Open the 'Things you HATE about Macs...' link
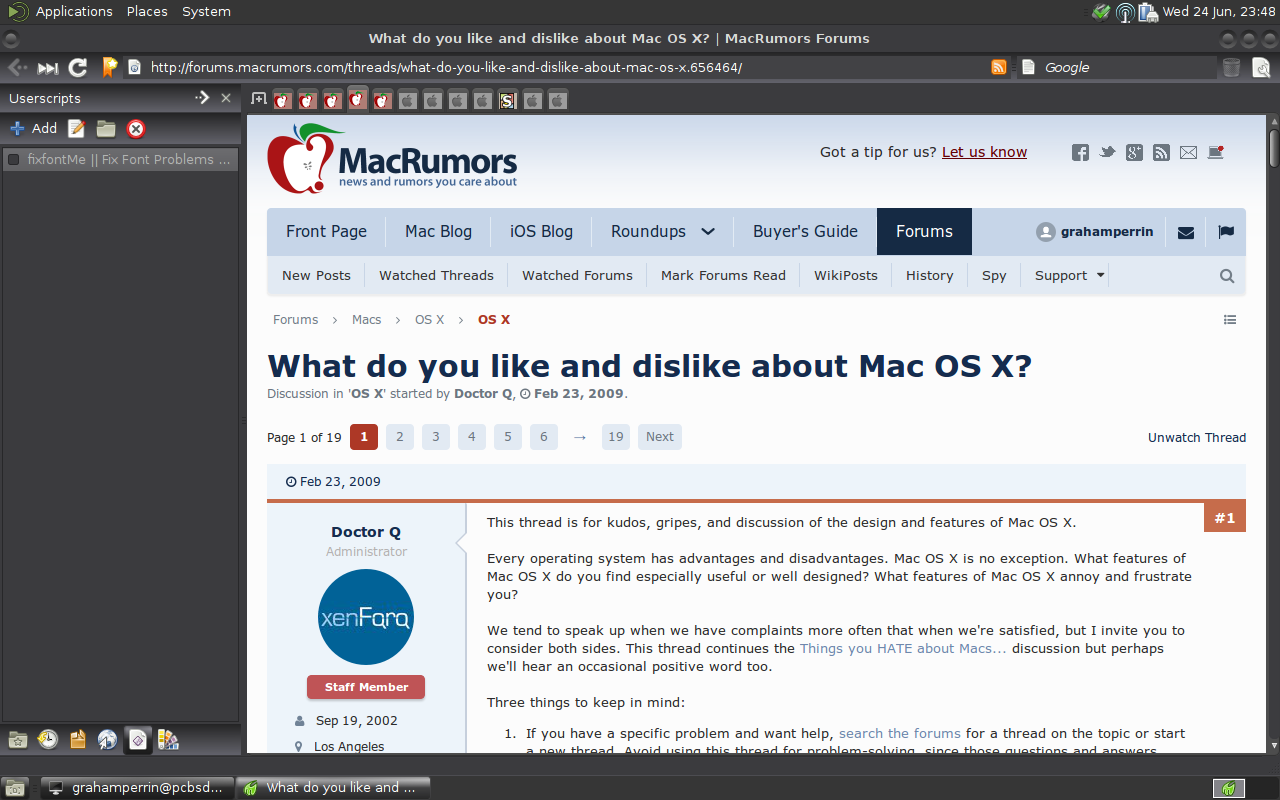Image resolution: width=1280 pixels, height=800 pixels. coord(903,649)
